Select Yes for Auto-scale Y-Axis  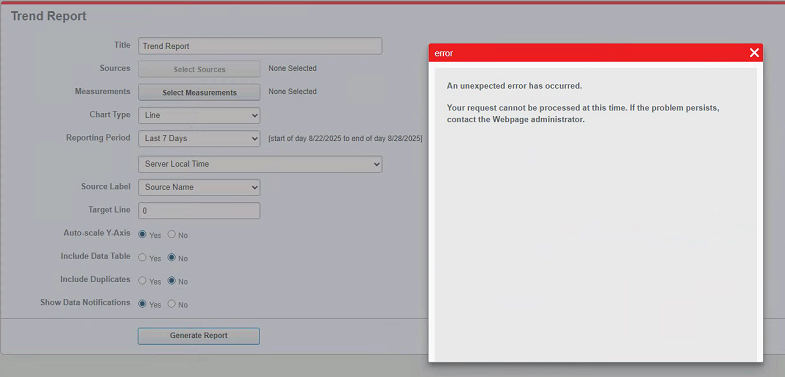tap(142, 234)
